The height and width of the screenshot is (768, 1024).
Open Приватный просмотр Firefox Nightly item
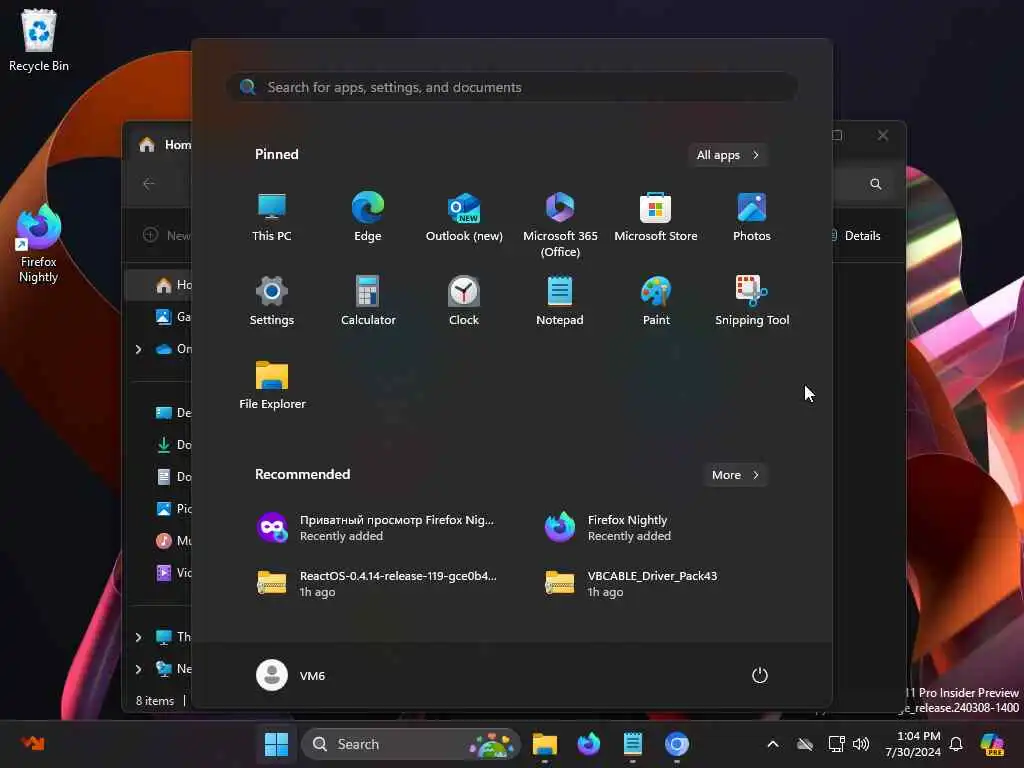coord(377,528)
